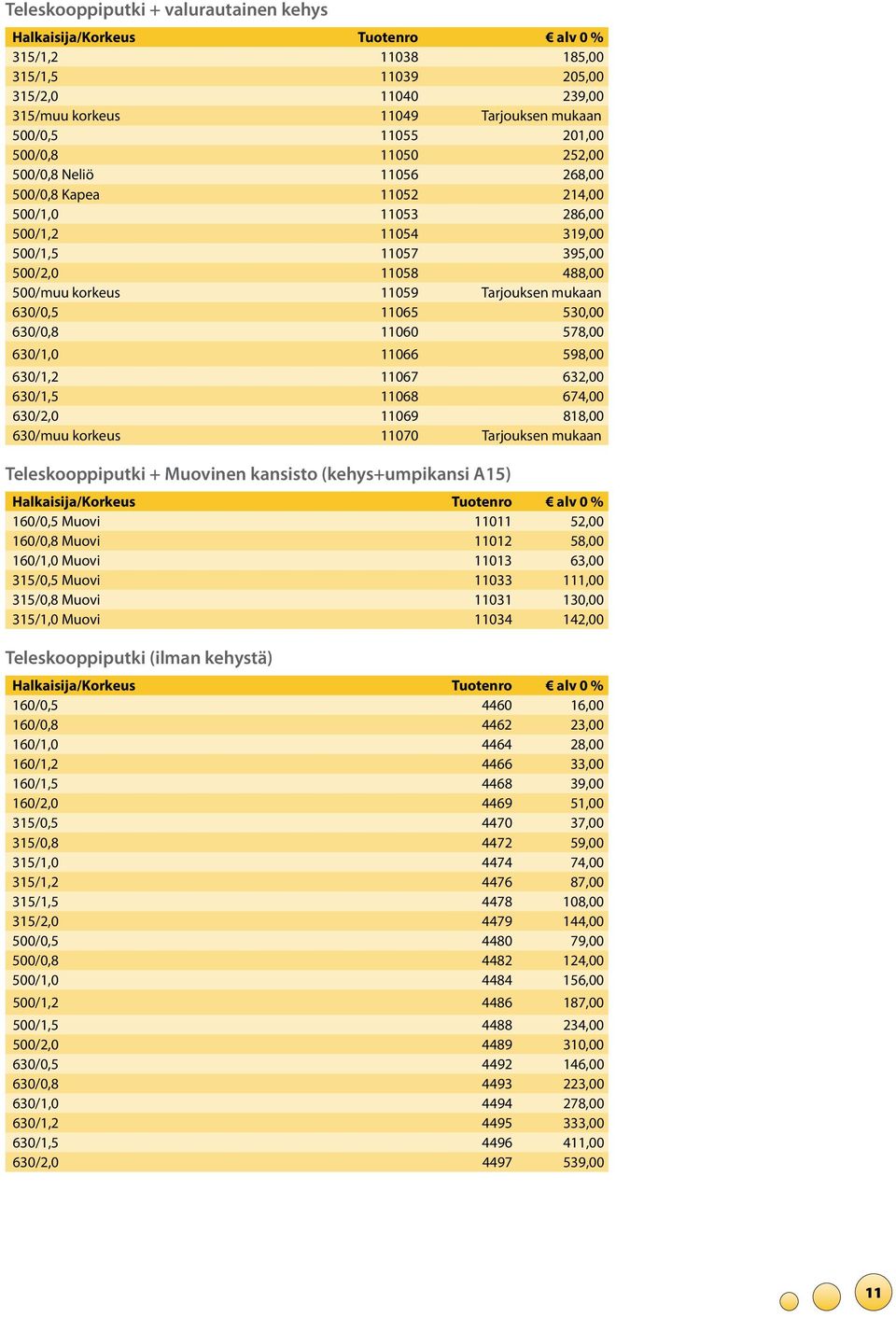The image size is (896, 1317).
Task: Click heading Teleskooppiputki + valurautainen kehys
Action: [x=166, y=10]
